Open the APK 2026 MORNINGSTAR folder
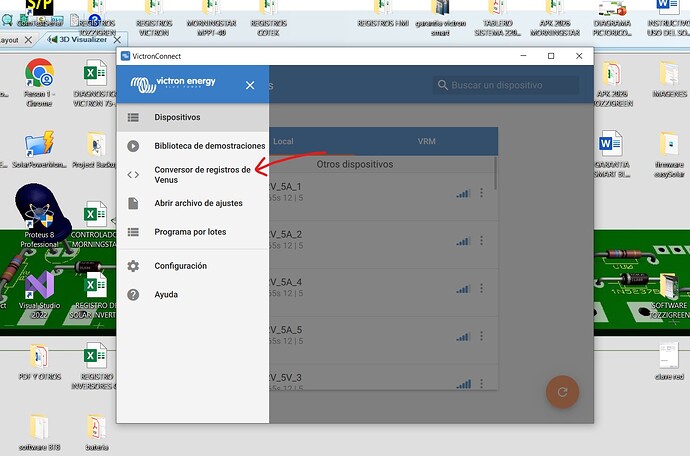Viewport: 690px width, 456px height. click(x=555, y=18)
